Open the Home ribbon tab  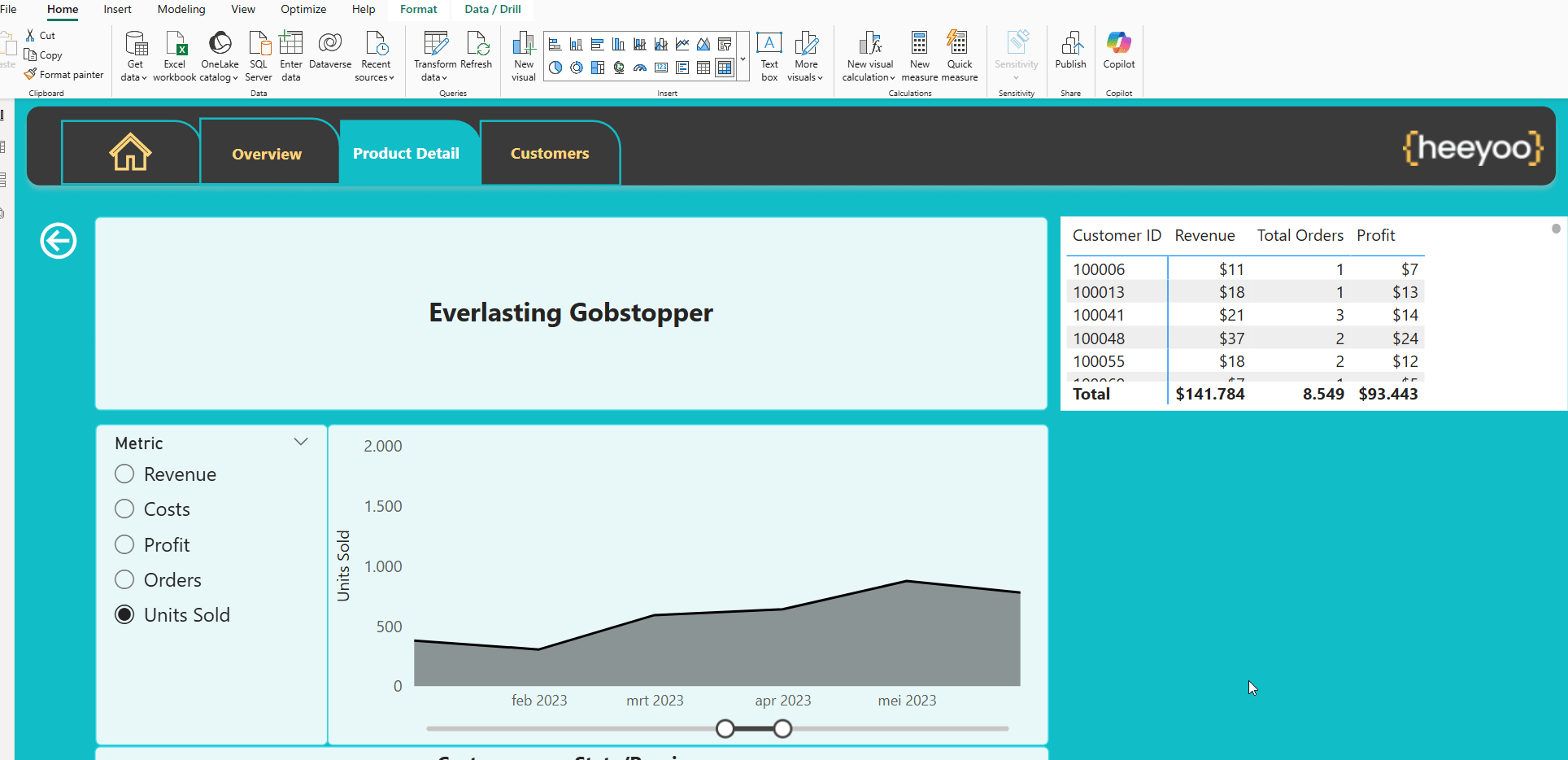pyautogui.click(x=63, y=9)
